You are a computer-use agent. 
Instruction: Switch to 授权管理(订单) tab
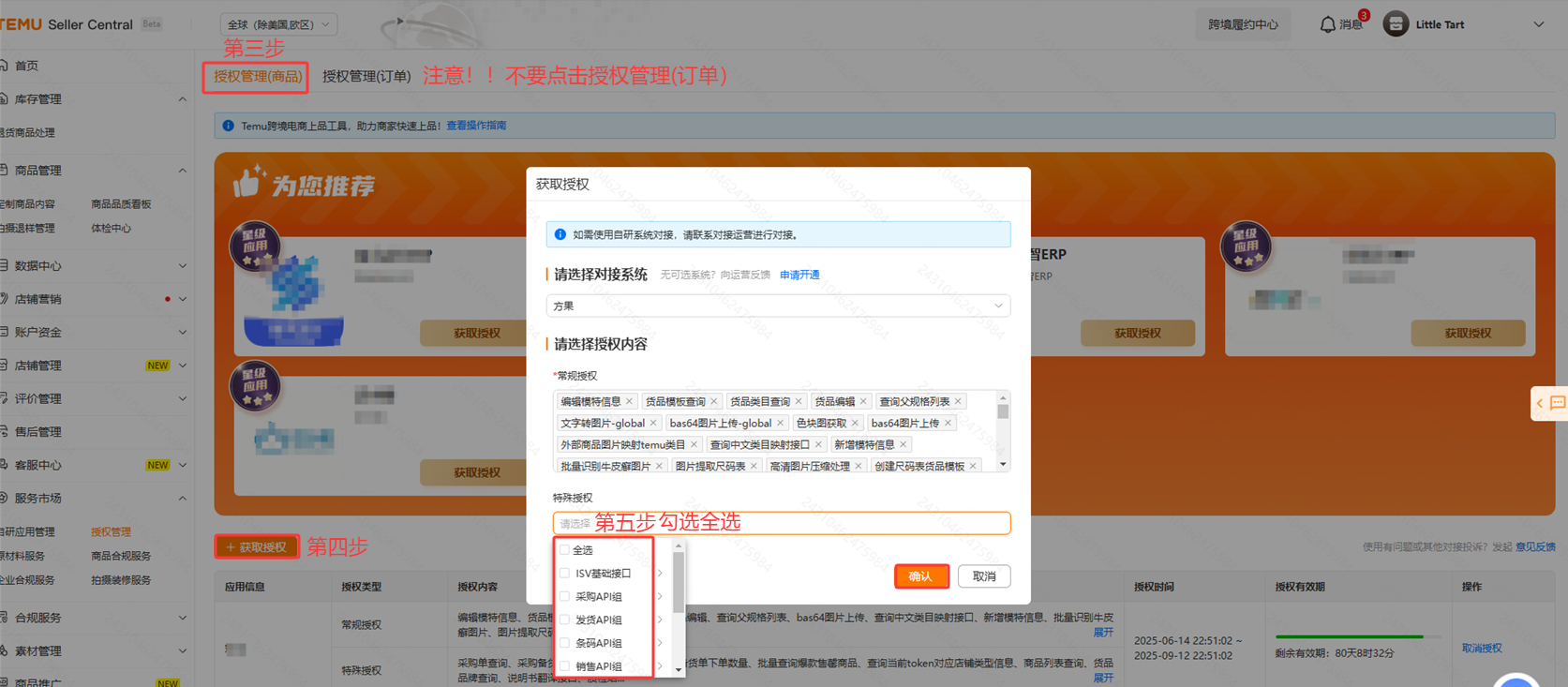(366, 76)
